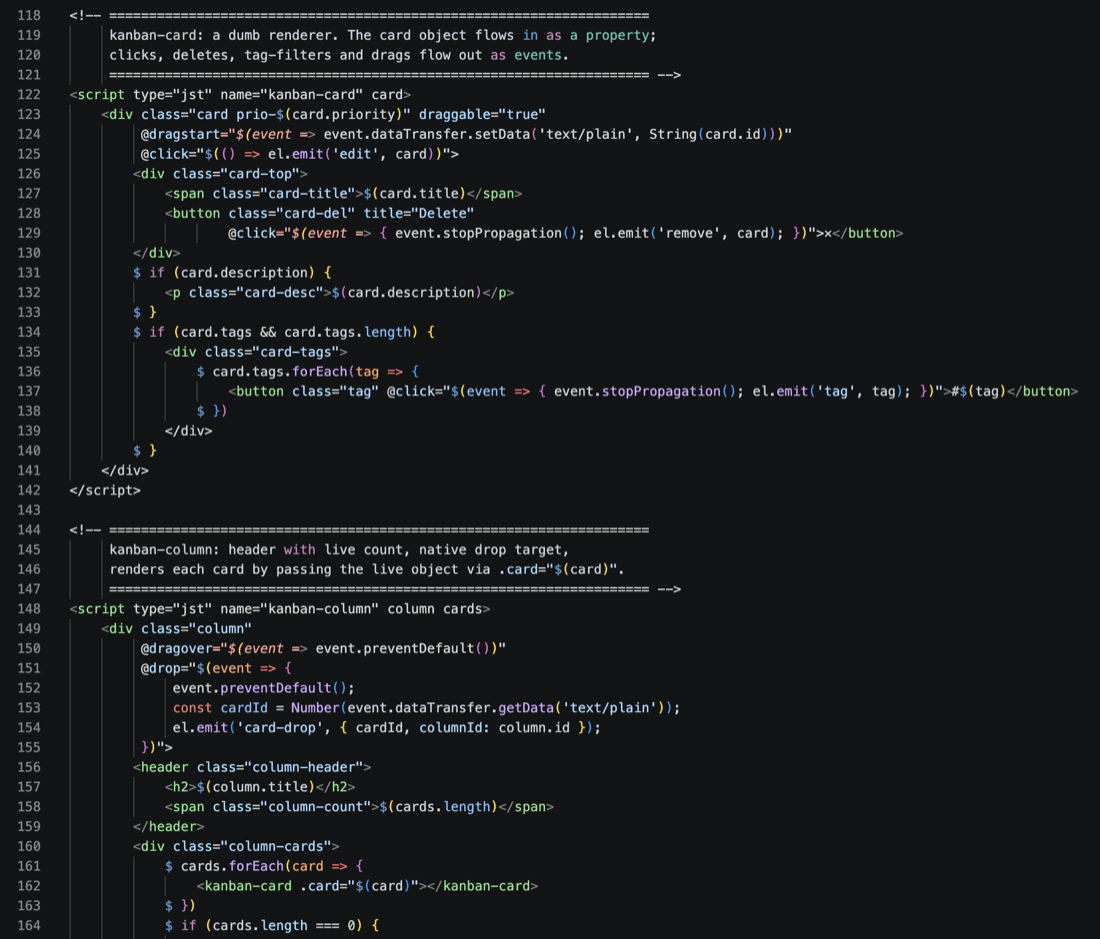
Task: Click the "Delete" title value on line 128
Action: 443,213
